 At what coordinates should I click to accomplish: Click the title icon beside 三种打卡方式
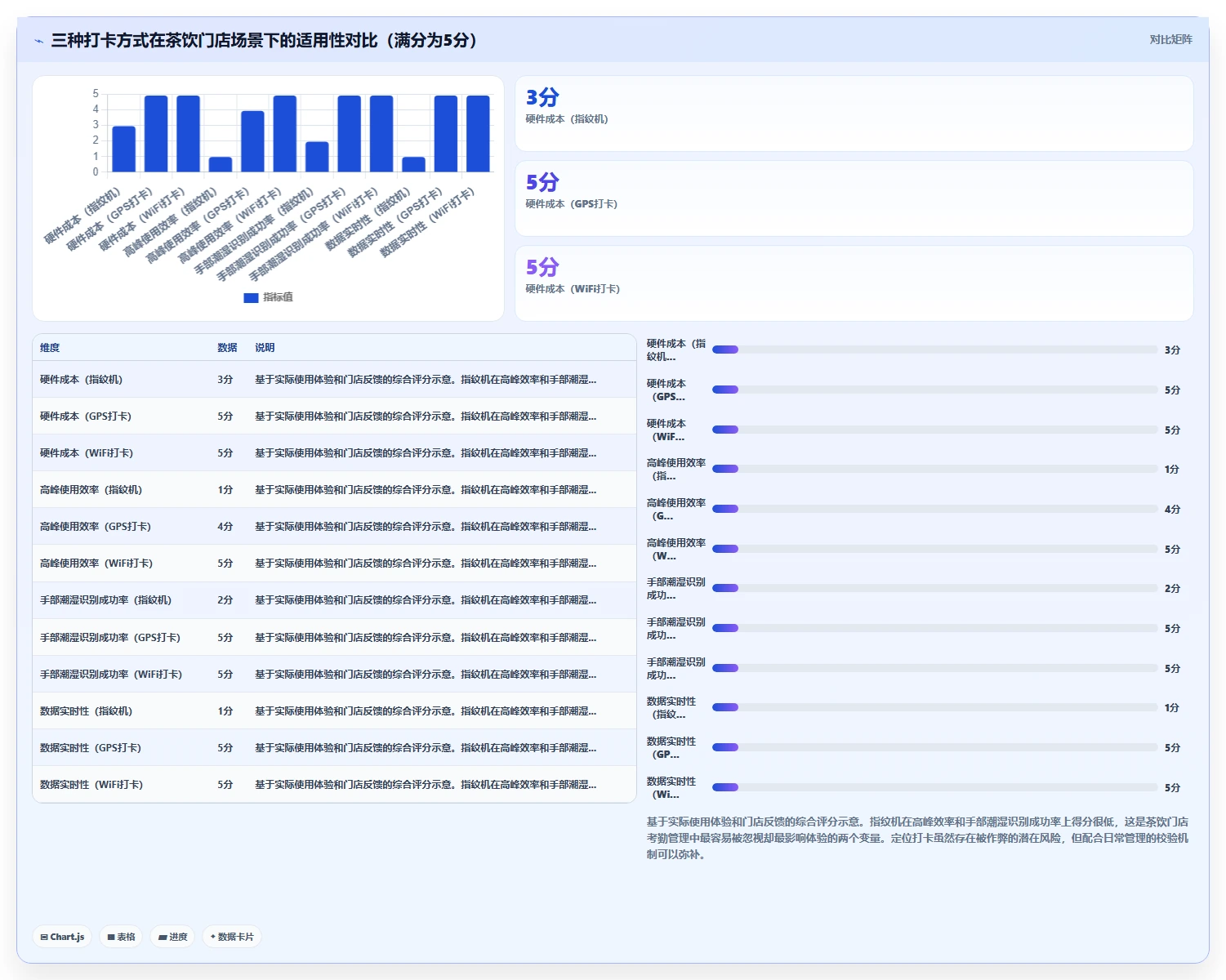[x=39, y=41]
